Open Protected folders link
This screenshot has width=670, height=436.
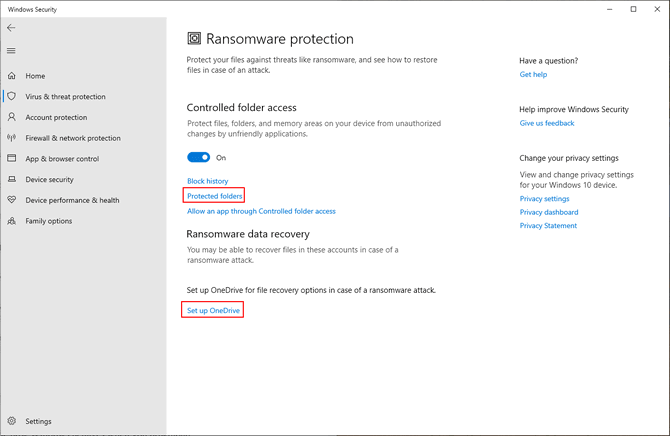tap(214, 196)
